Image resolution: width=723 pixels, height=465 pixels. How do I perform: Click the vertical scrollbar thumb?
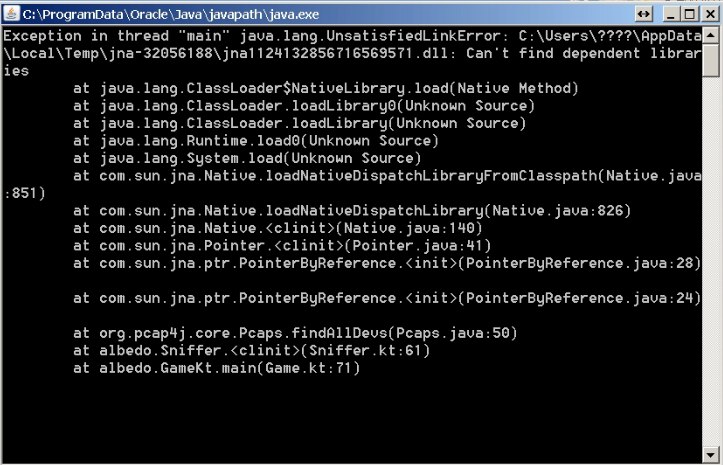tap(711, 60)
